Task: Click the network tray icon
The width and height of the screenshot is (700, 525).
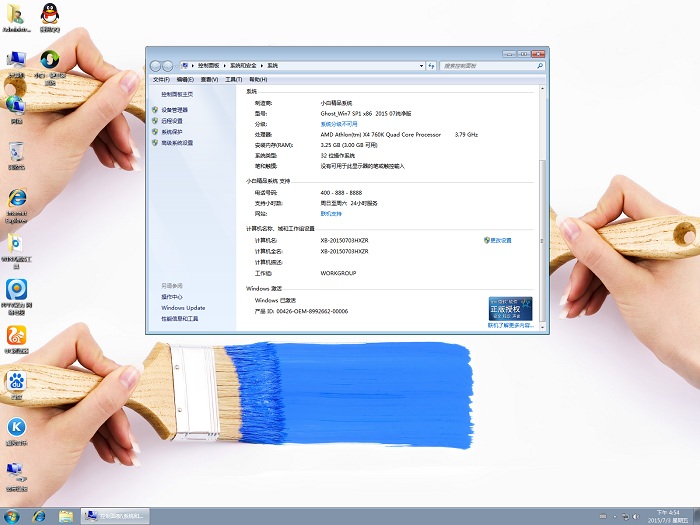Action: tap(625, 517)
